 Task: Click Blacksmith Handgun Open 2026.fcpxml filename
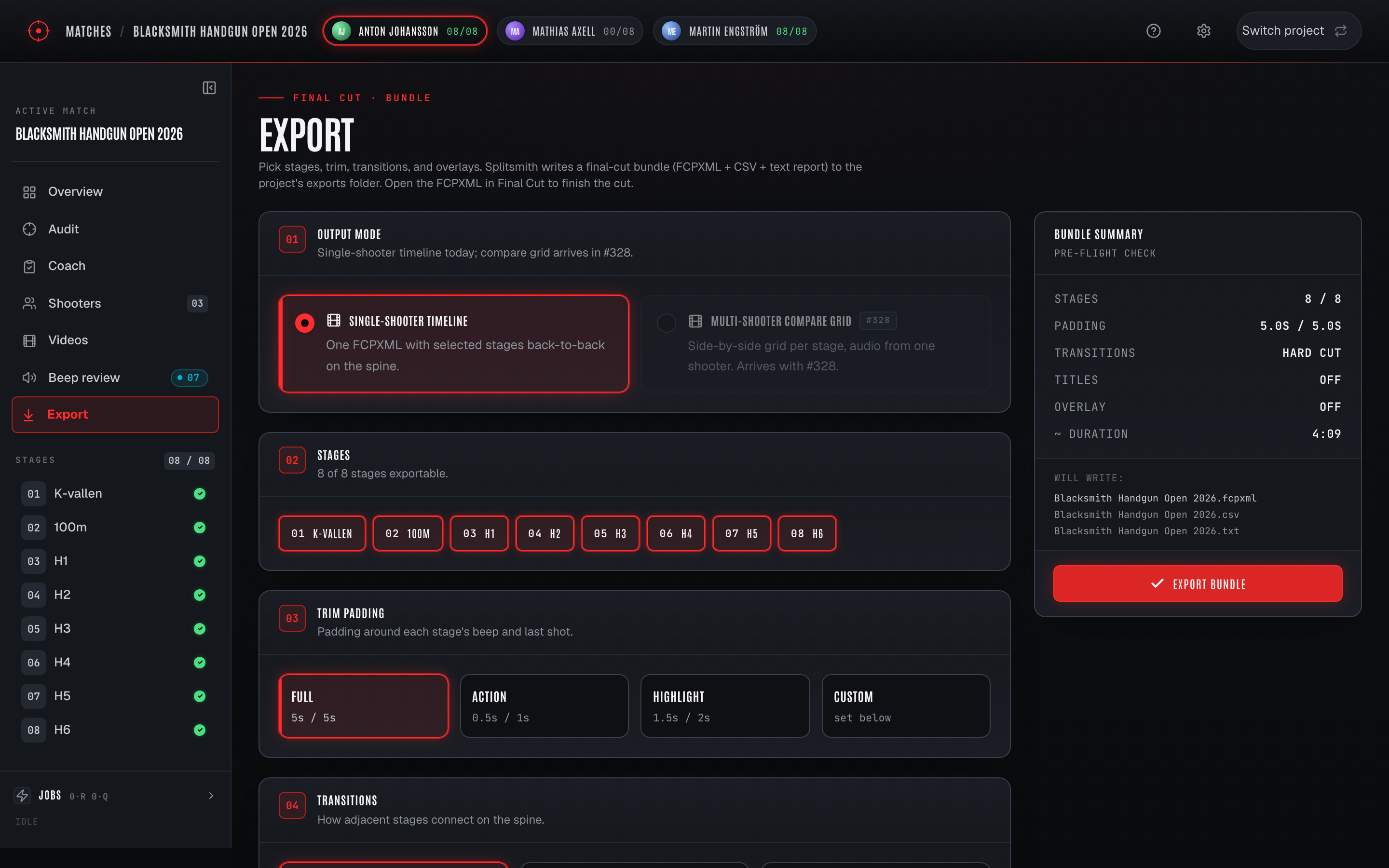point(1155,498)
